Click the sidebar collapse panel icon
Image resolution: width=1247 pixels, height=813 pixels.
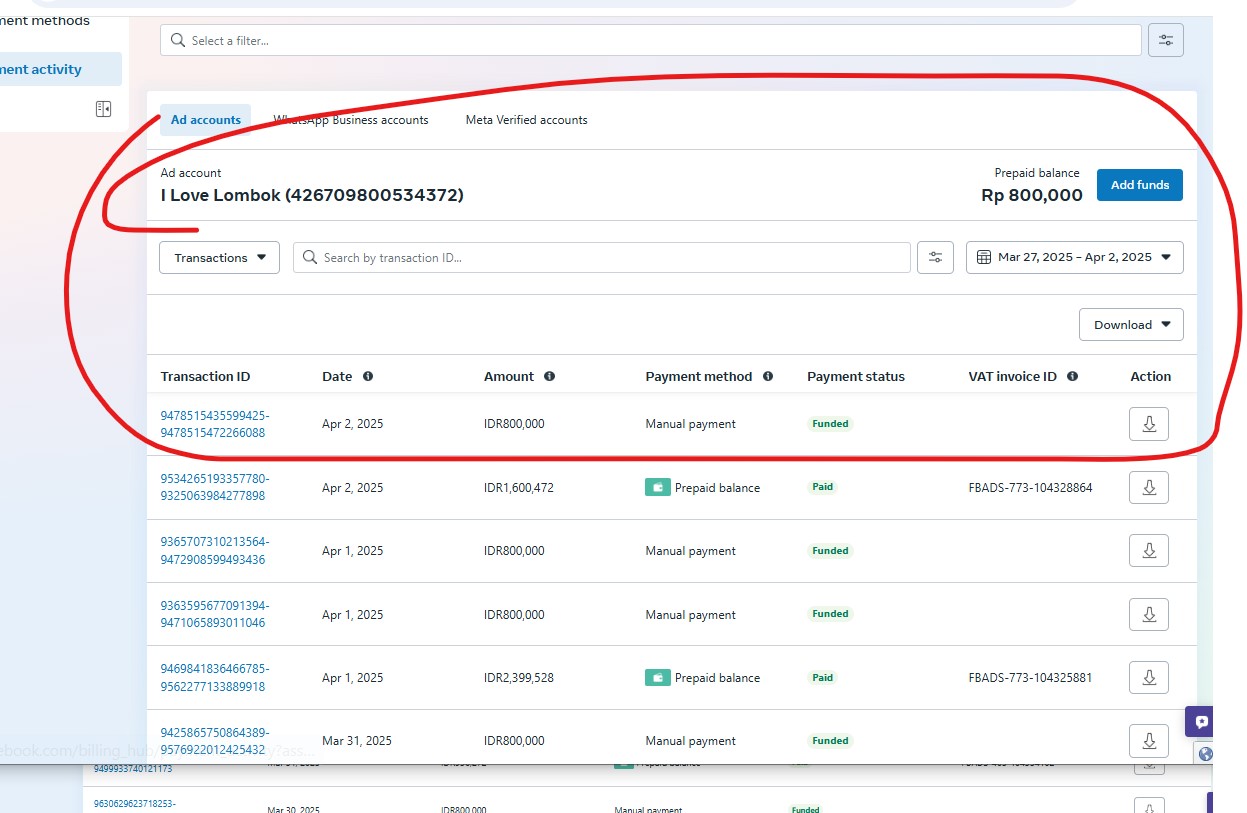coord(103,109)
